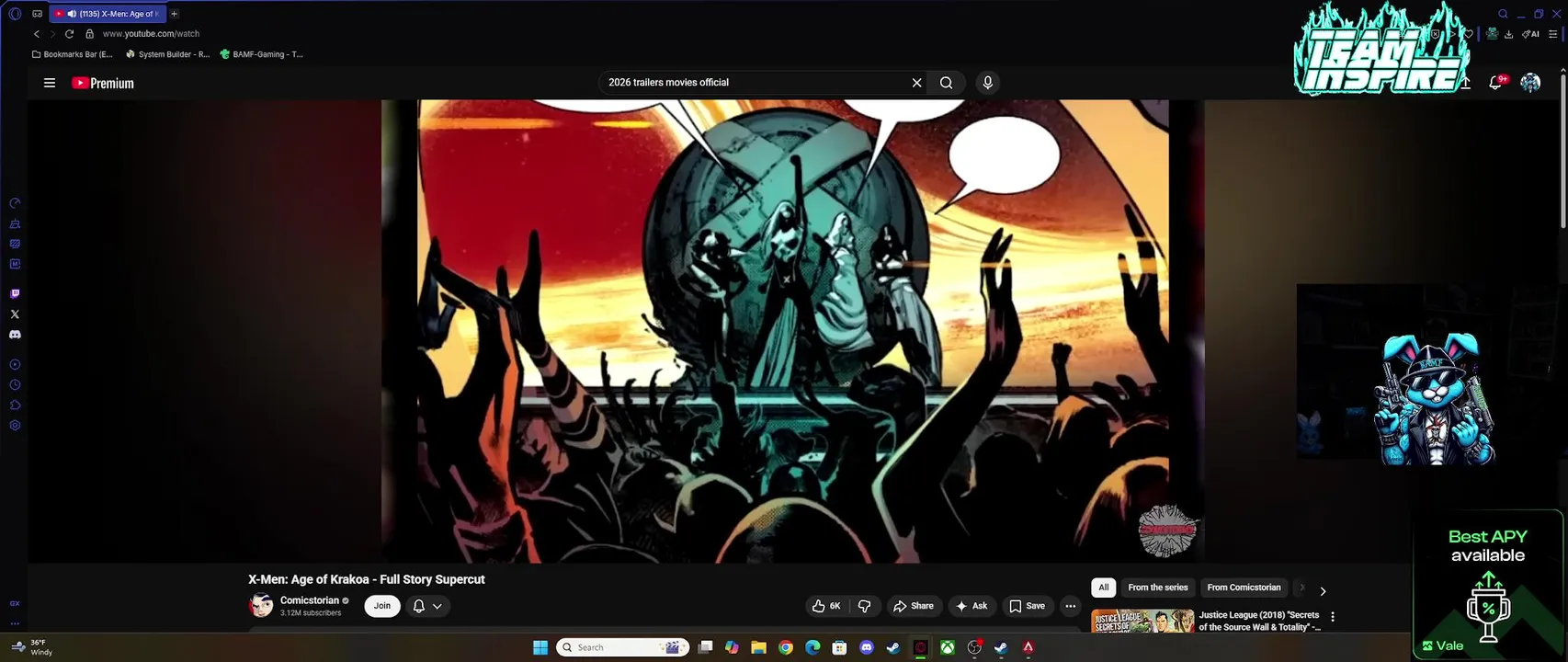This screenshot has width=1568, height=662.
Task: Open the Bookmarks Bar folder
Action: (72, 54)
